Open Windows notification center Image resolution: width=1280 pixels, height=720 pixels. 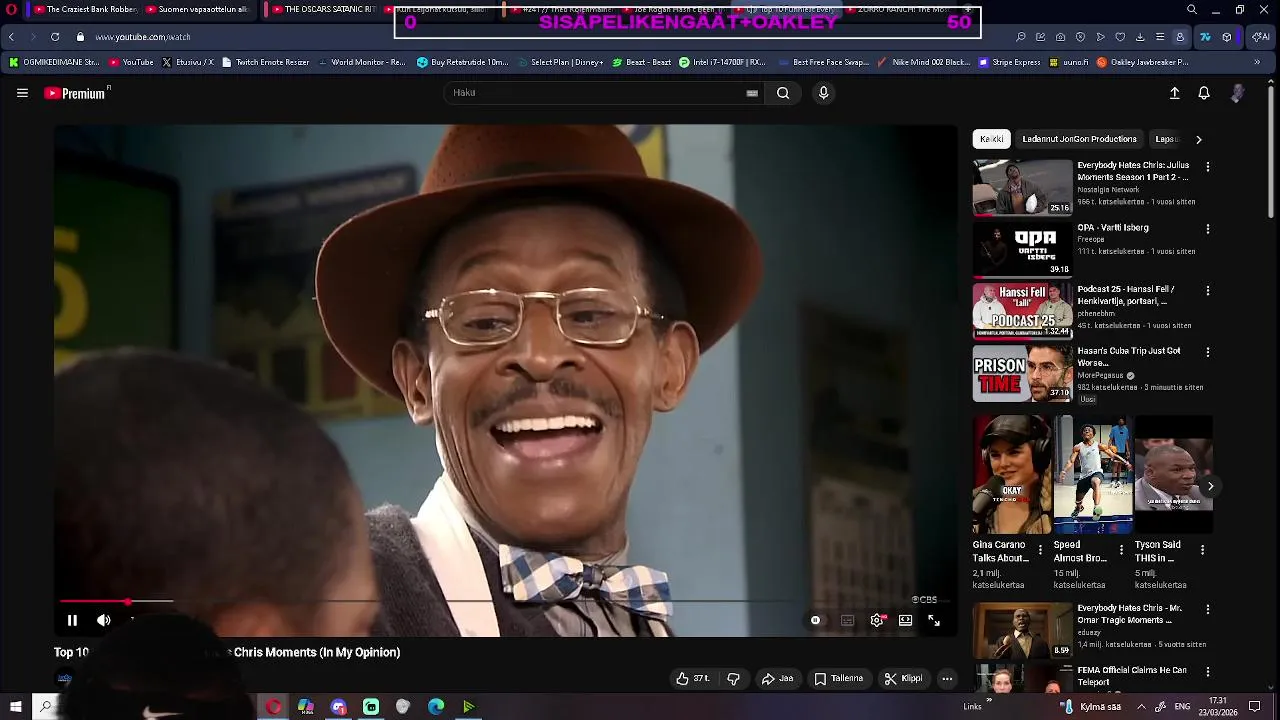tap(1255, 707)
